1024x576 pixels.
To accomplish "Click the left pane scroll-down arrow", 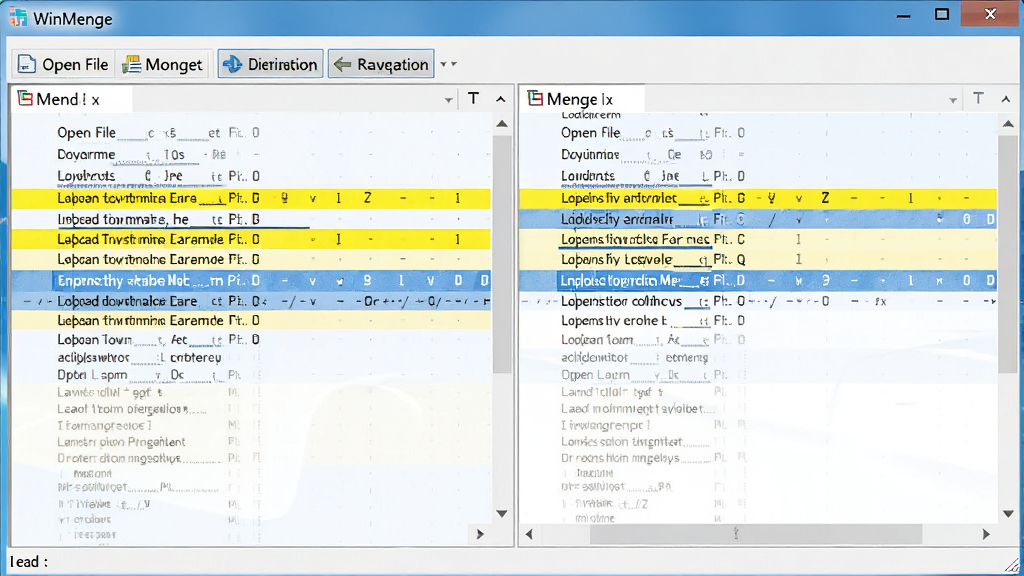I will [502, 513].
